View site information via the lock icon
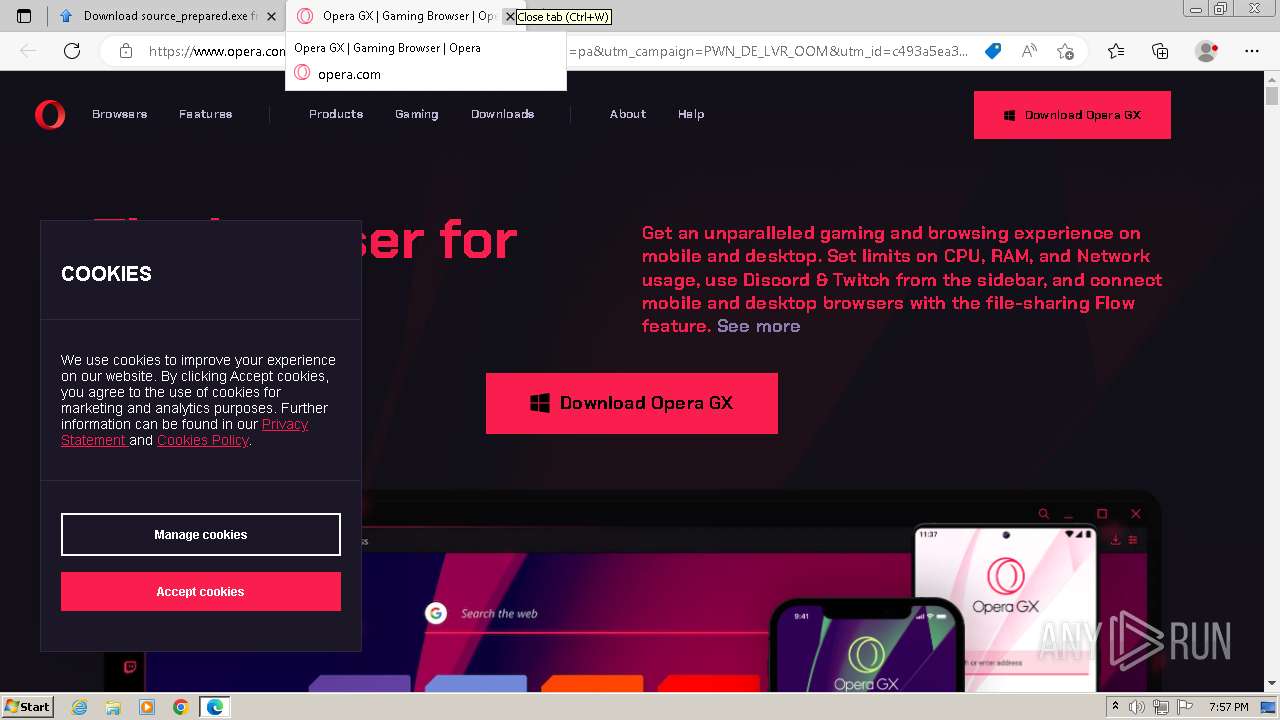Viewport: 1280px width, 720px height. click(x=125, y=51)
